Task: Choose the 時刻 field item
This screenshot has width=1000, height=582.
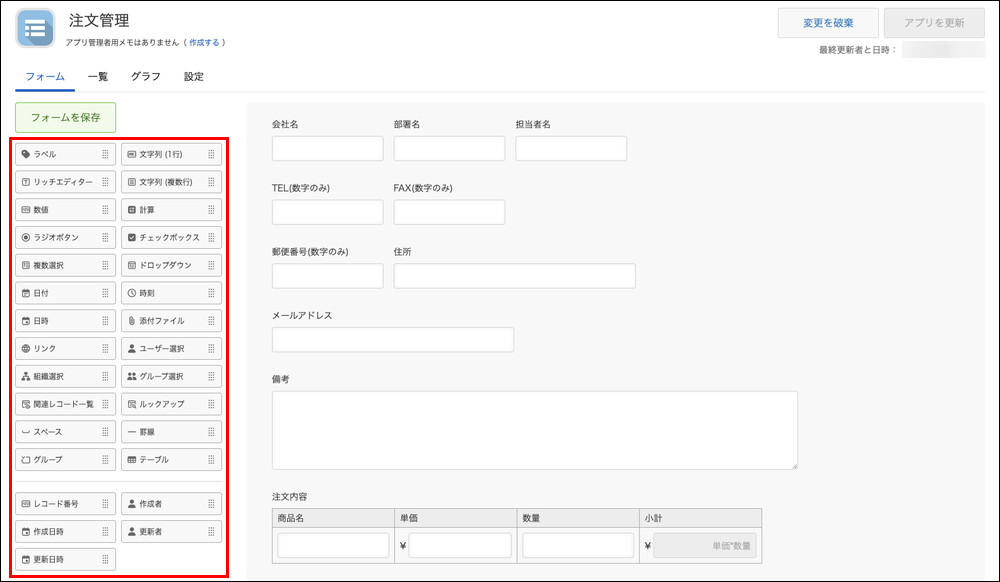Action: 172,293
